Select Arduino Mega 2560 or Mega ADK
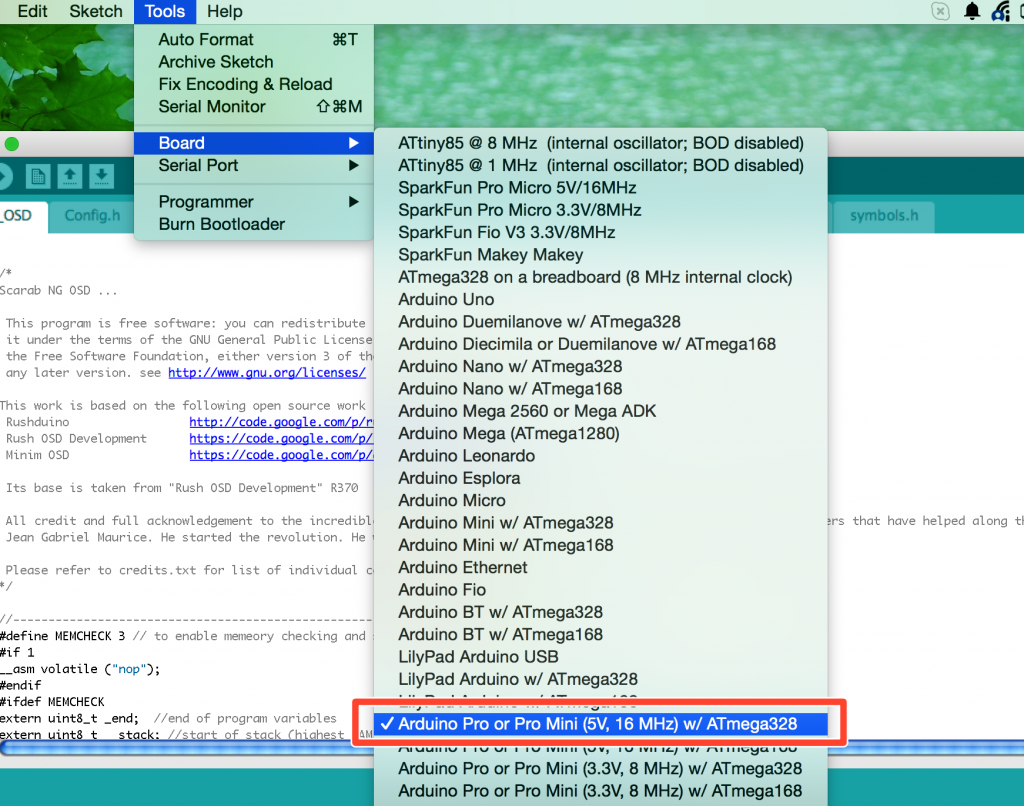This screenshot has height=806, width=1024. 527,411
